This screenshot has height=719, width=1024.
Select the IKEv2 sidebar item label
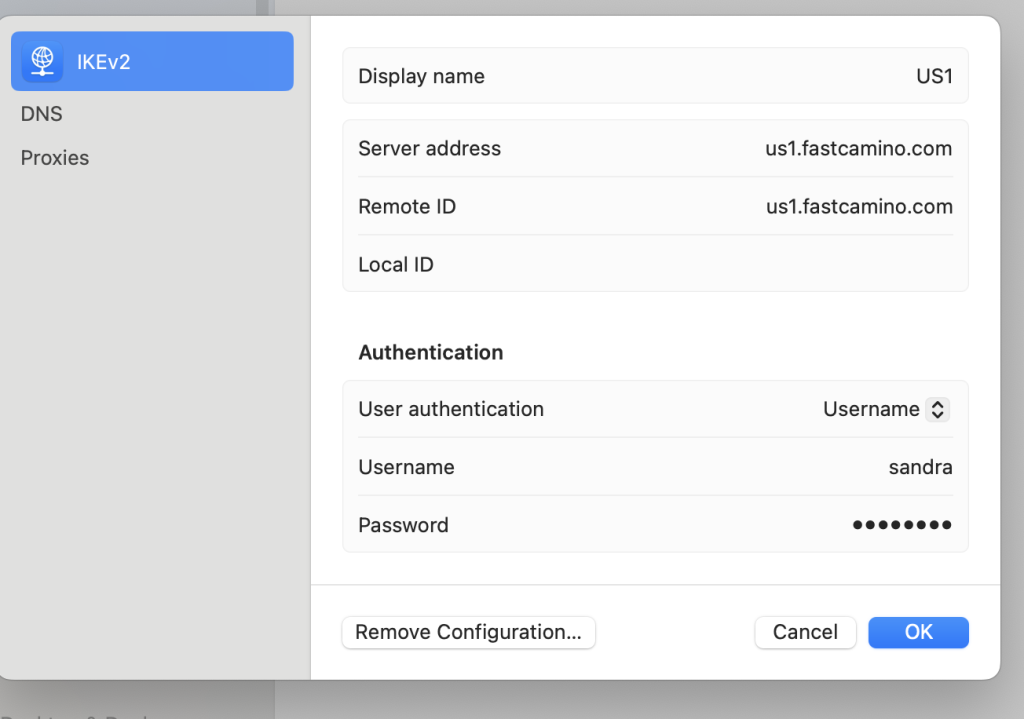104,62
